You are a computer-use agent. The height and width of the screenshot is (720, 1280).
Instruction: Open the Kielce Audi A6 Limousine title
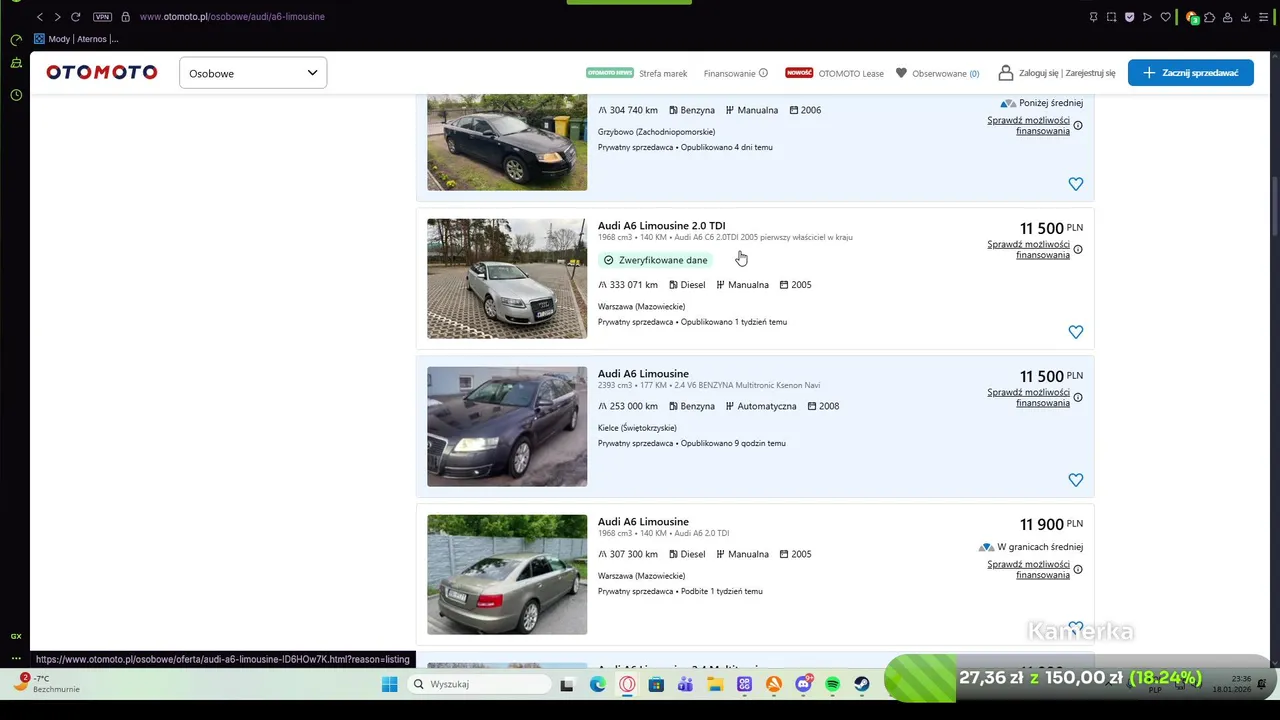point(643,374)
